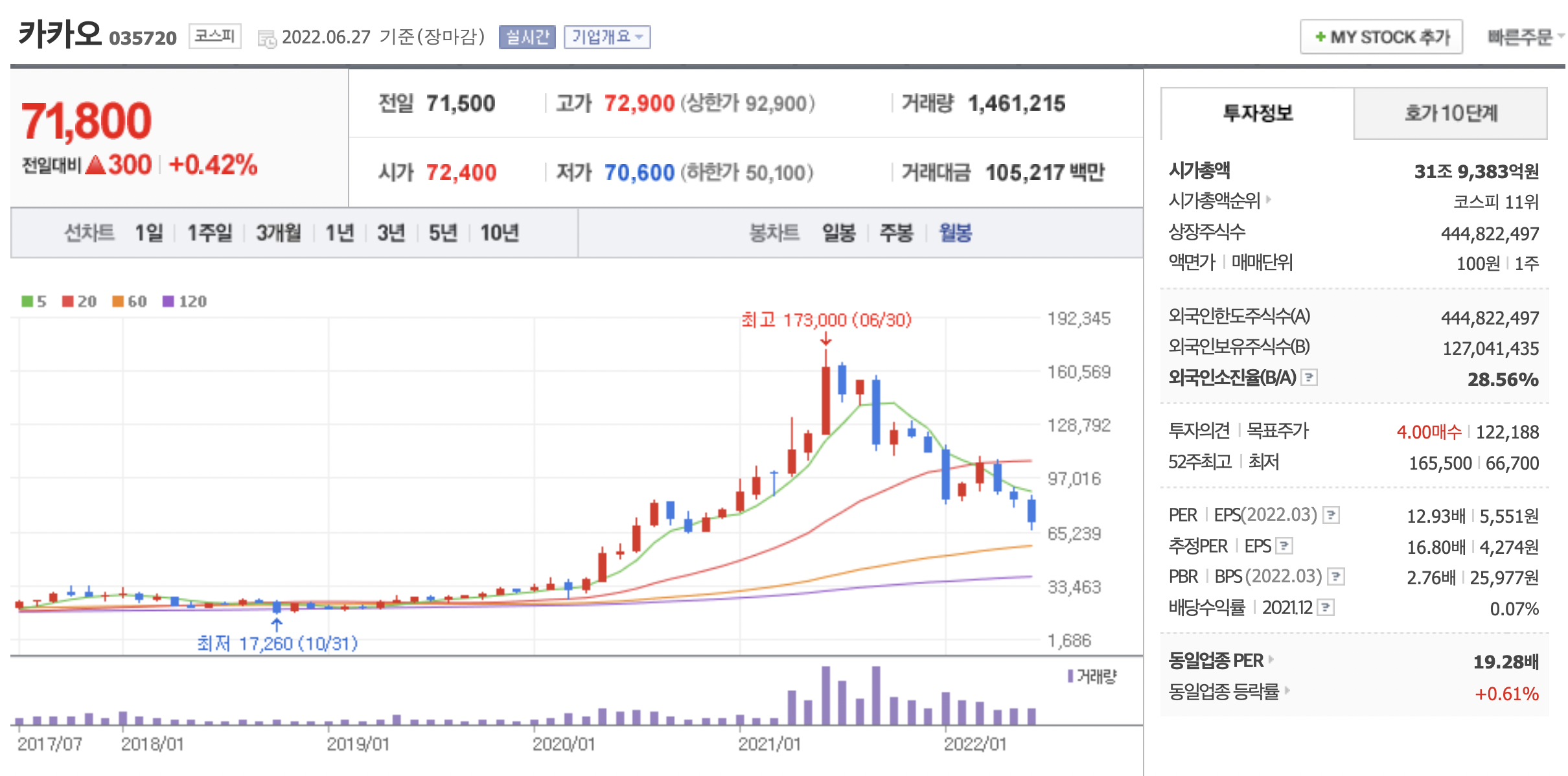Click the market cap 31조 9,383억원
1568x776 pixels.
(1476, 172)
